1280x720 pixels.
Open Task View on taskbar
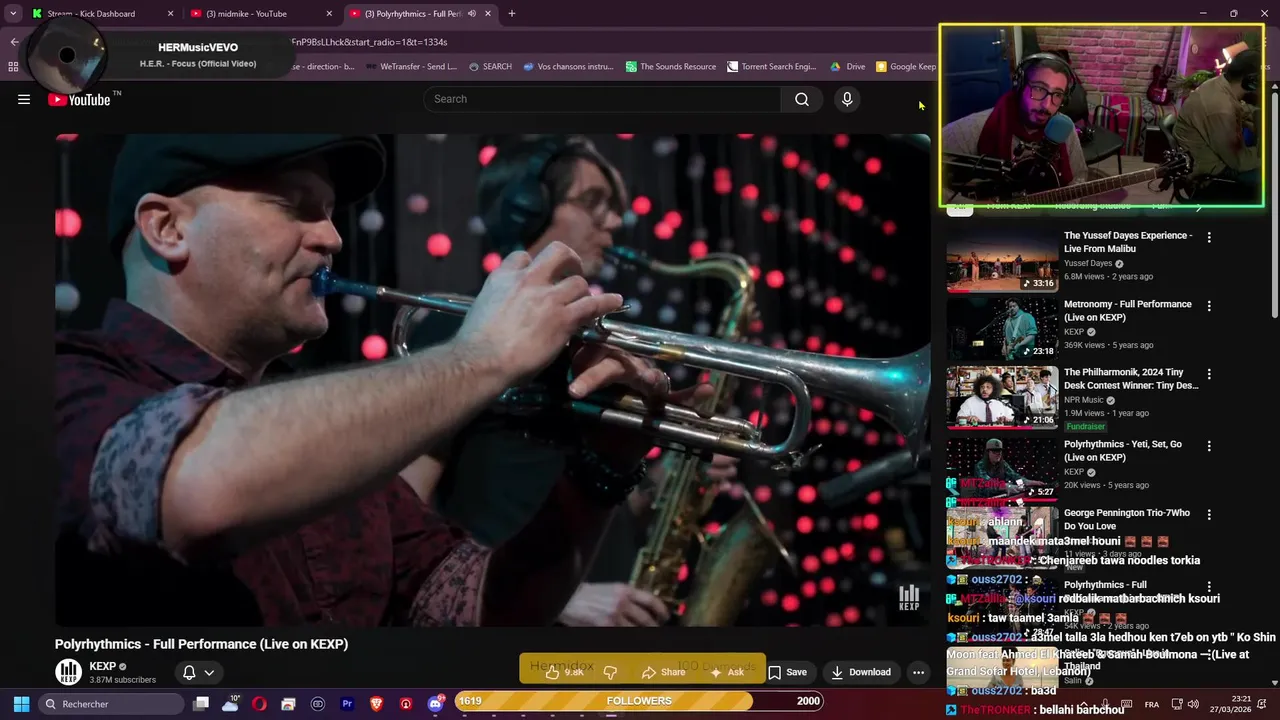click(x=201, y=704)
